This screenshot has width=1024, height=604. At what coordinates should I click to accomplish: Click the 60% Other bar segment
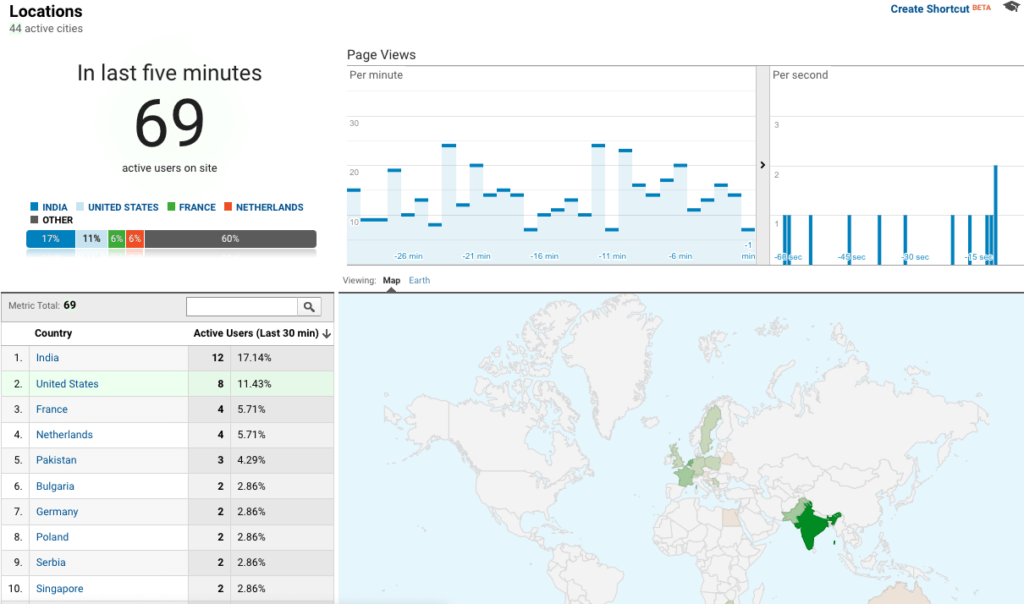231,239
